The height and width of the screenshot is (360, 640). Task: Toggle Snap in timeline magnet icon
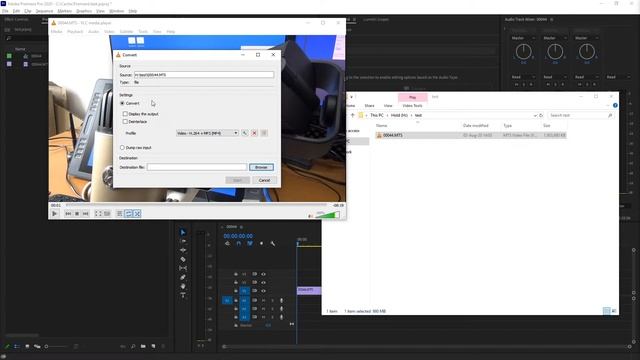[239, 244]
